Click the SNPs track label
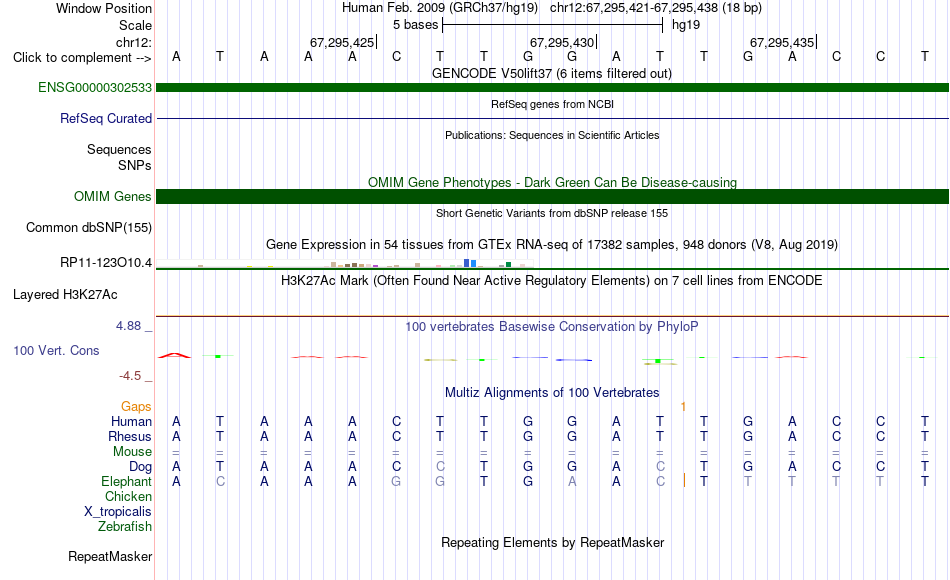Viewport: 950px width, 580px height. [135, 165]
